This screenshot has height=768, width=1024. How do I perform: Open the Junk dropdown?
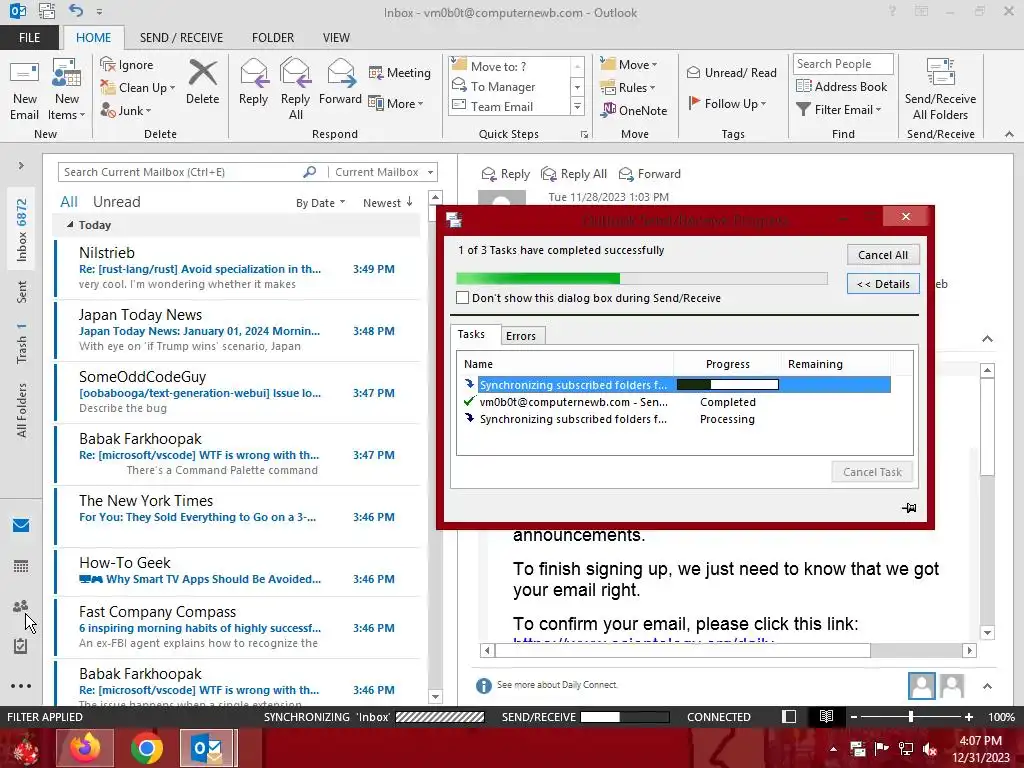tap(126, 110)
